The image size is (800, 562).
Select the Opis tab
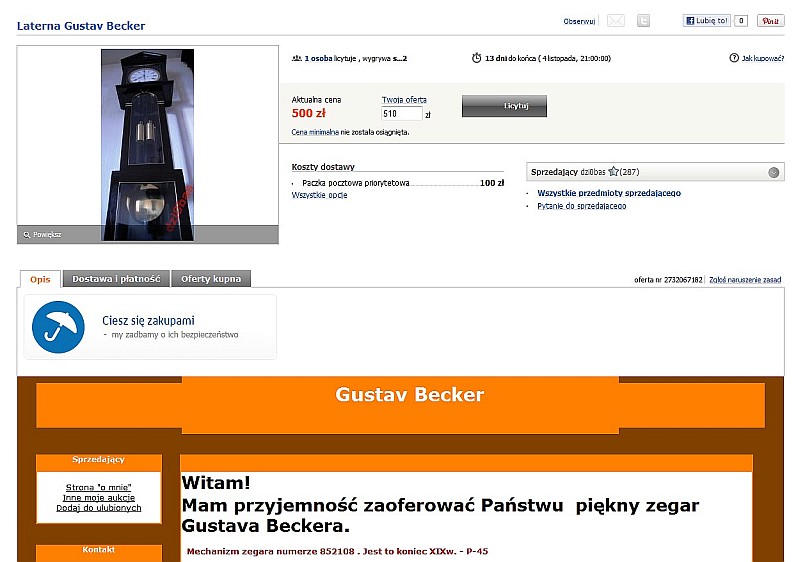click(40, 279)
